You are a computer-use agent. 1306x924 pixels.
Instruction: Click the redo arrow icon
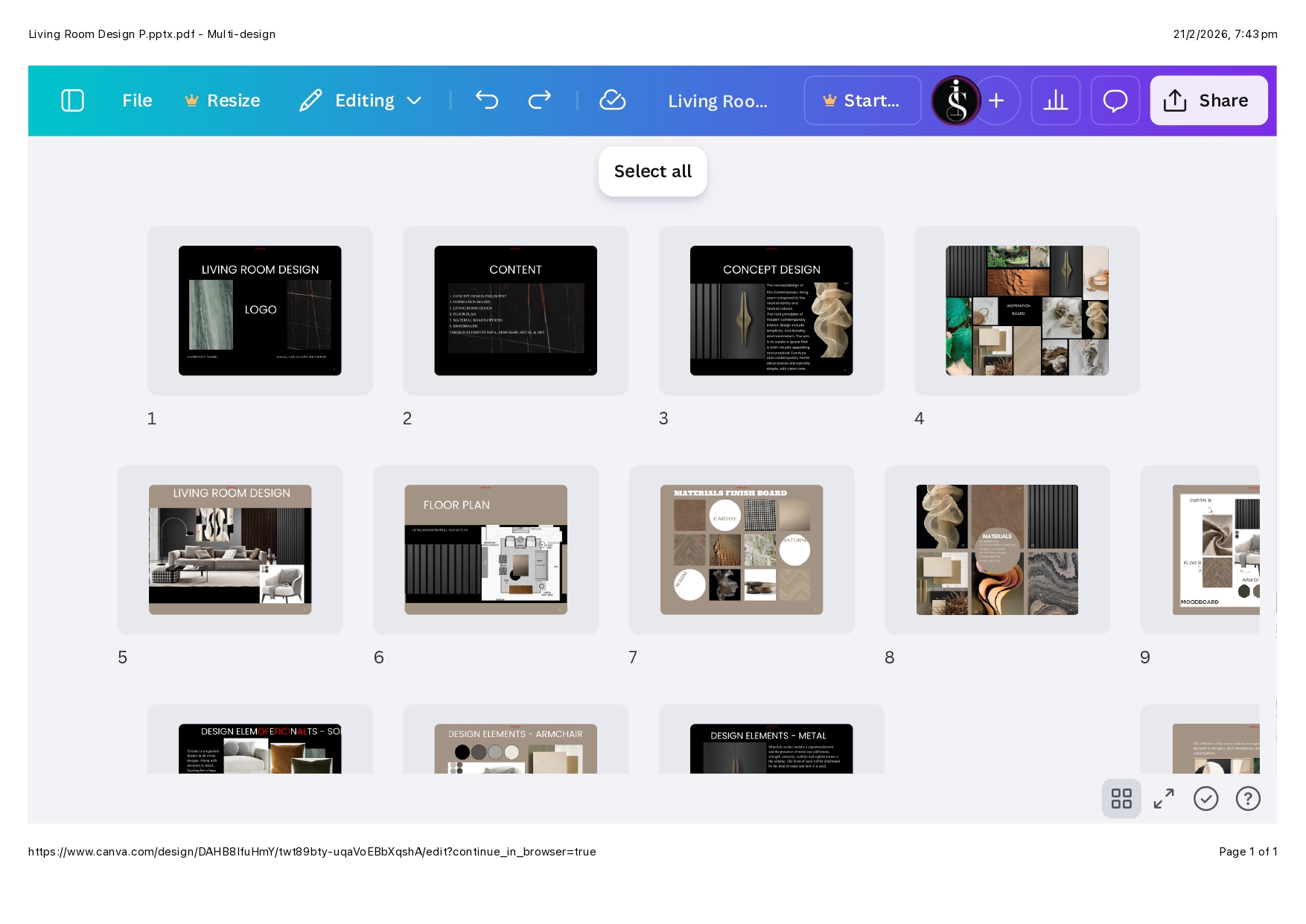(539, 100)
